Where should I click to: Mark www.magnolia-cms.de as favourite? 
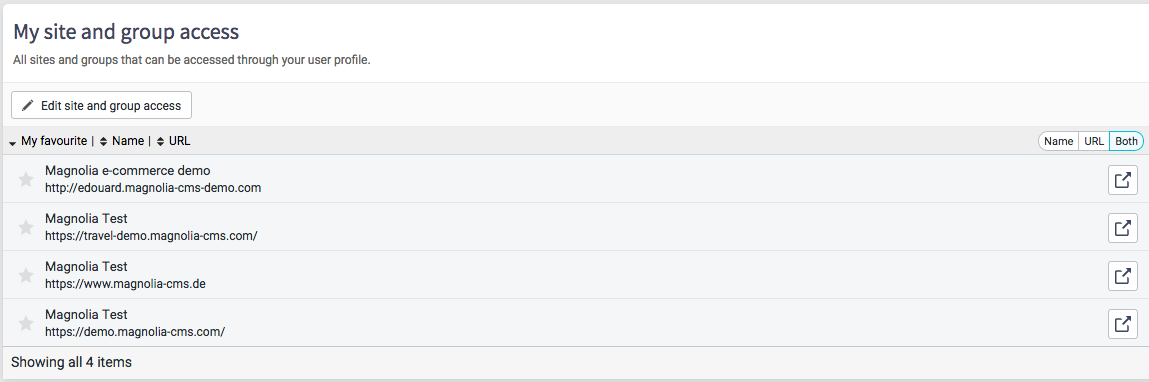[26, 275]
